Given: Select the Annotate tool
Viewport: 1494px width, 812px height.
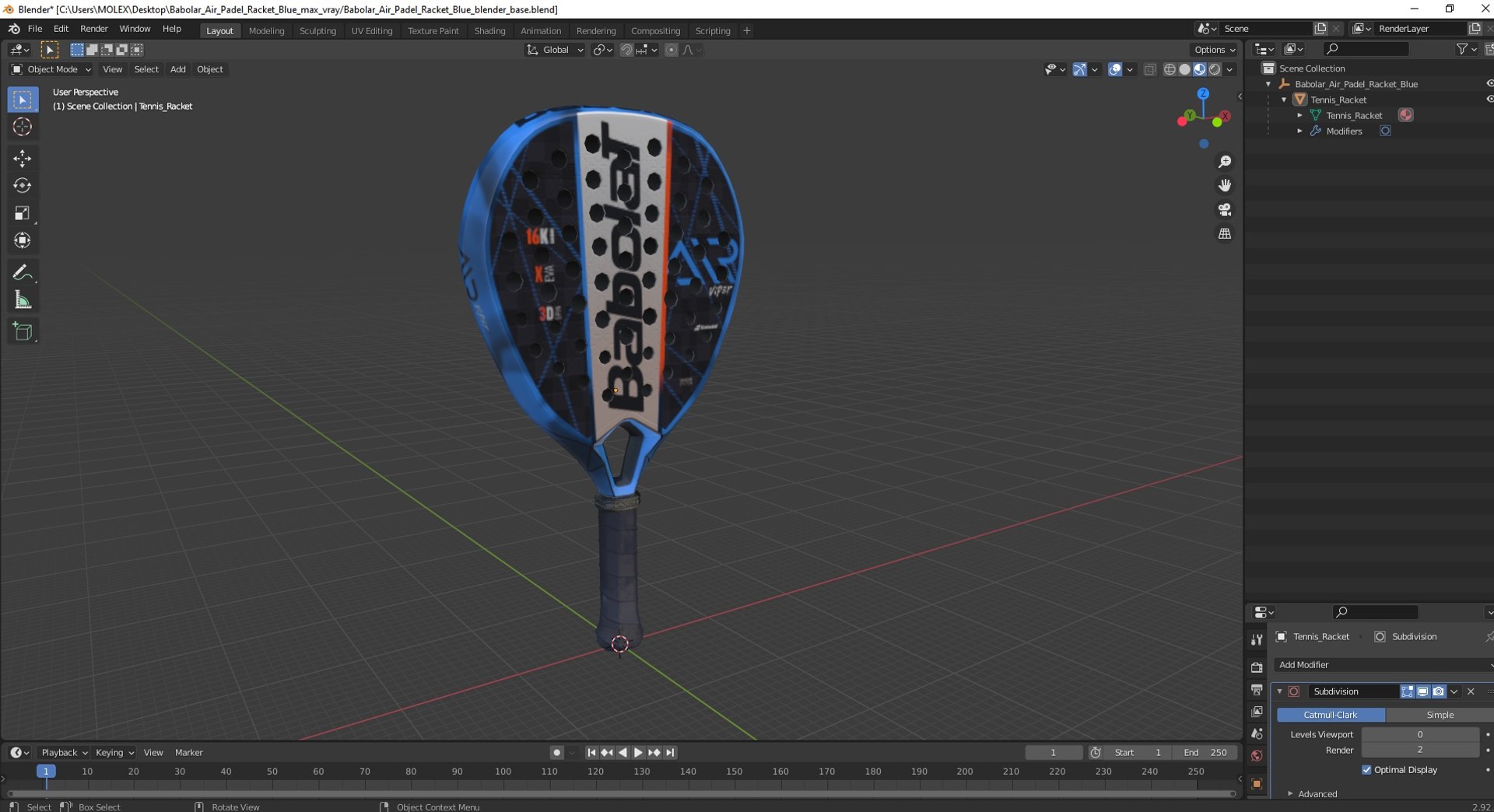Looking at the screenshot, I should (22, 273).
